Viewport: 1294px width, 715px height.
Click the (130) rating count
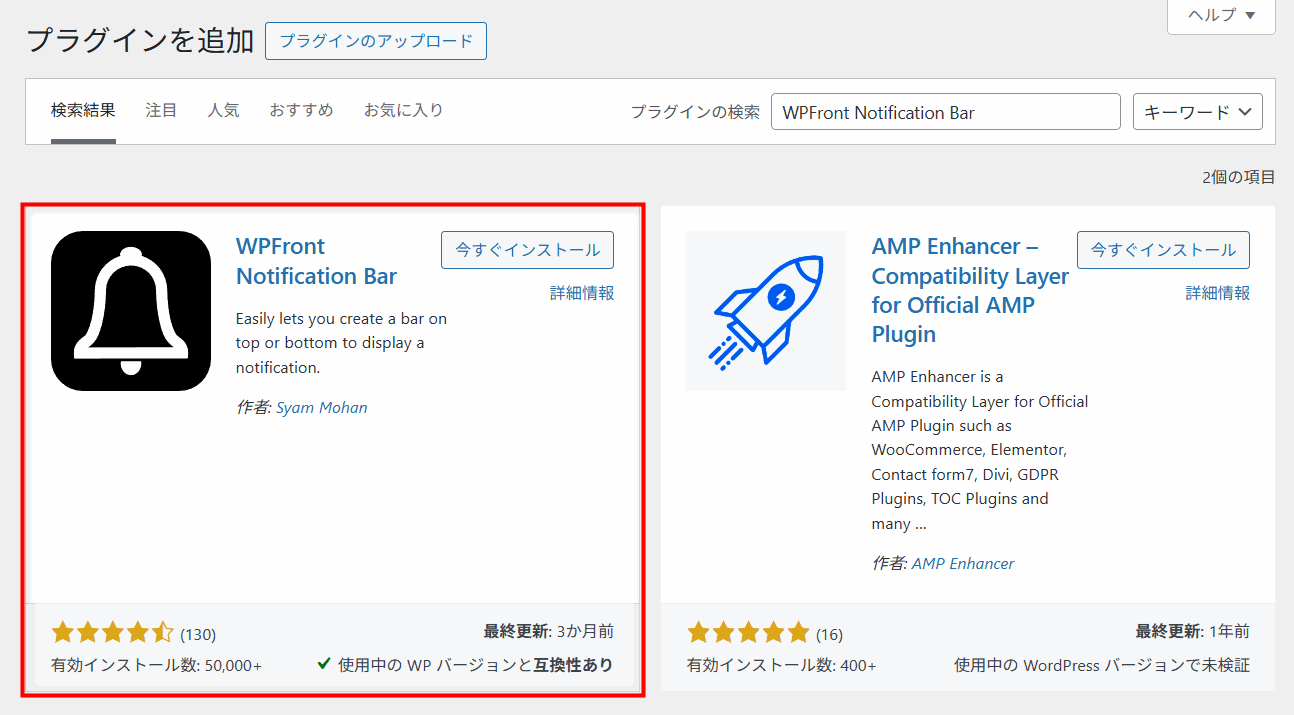coord(198,634)
